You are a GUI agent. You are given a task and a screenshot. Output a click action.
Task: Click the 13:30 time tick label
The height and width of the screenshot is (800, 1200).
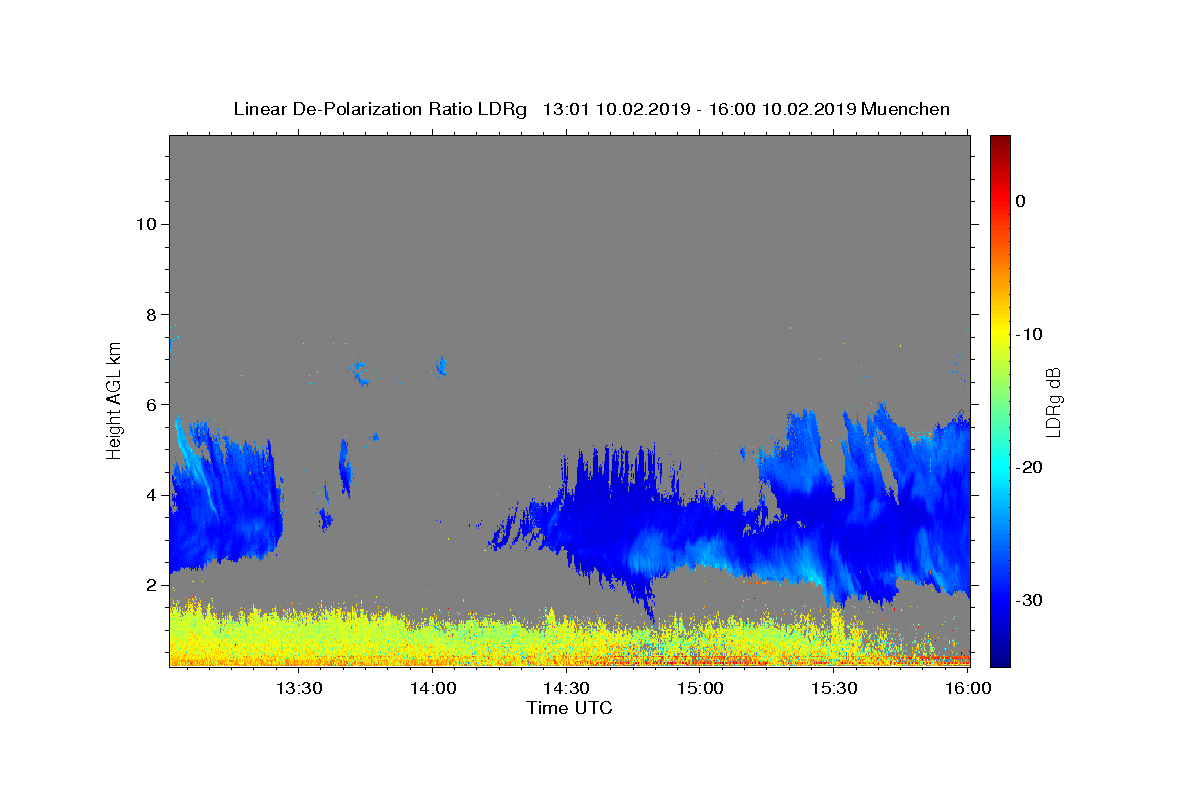[298, 688]
